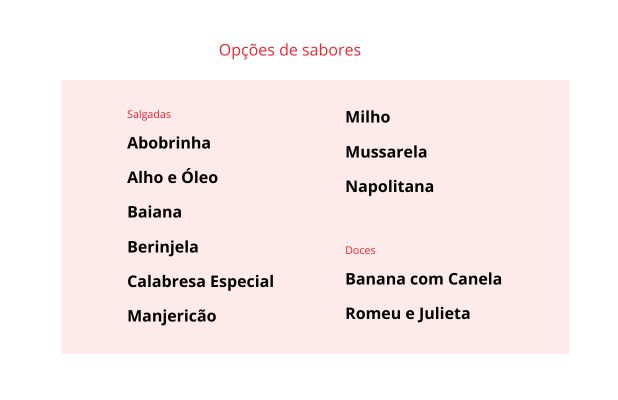618x400 pixels.
Task: Pick Banana com Canela dessert flavor
Action: [424, 279]
